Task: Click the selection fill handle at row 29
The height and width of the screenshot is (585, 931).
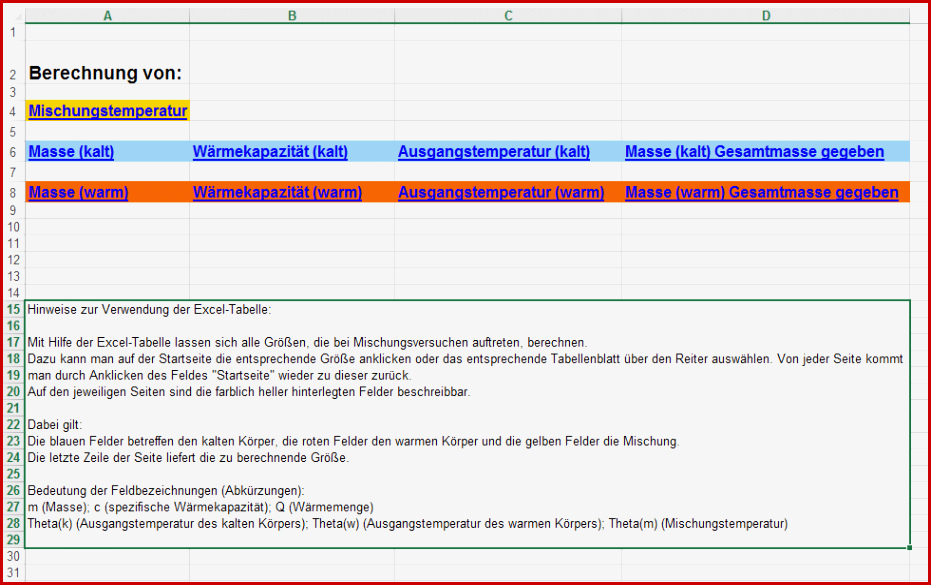Action: click(x=910, y=548)
